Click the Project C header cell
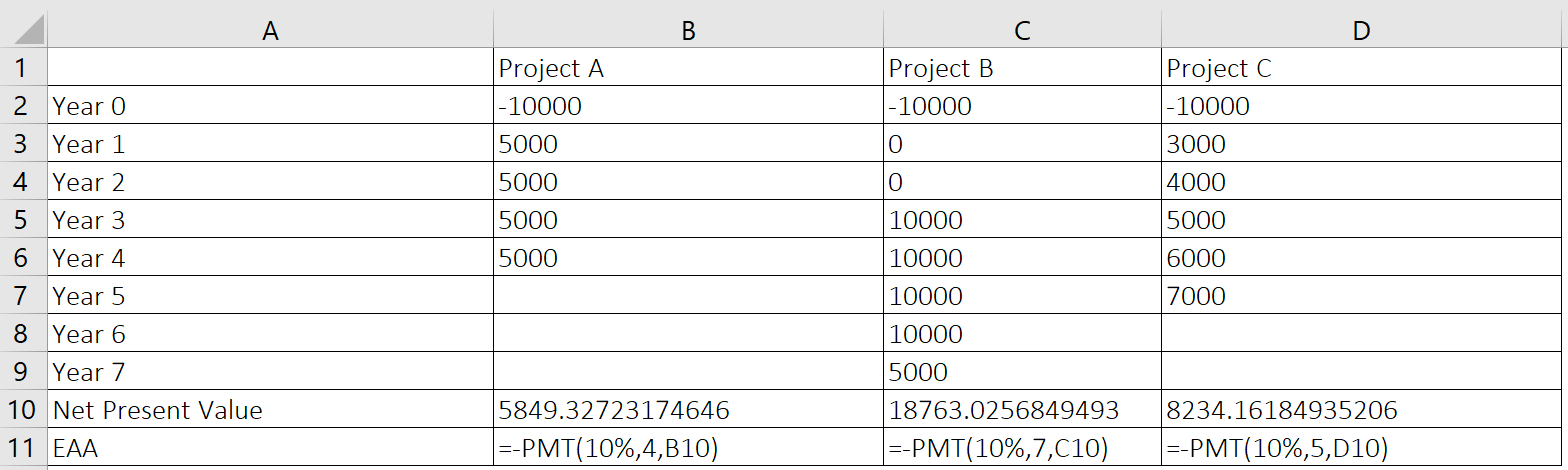The image size is (1568, 470). 1361,68
